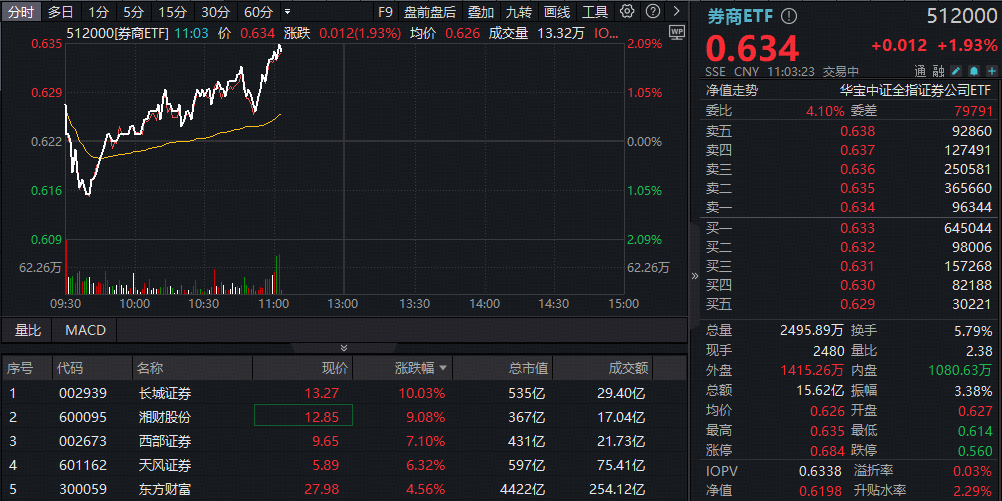Screen dimensions: 1002x501
Task: Switch to 15分 timeframe
Action: (172, 12)
